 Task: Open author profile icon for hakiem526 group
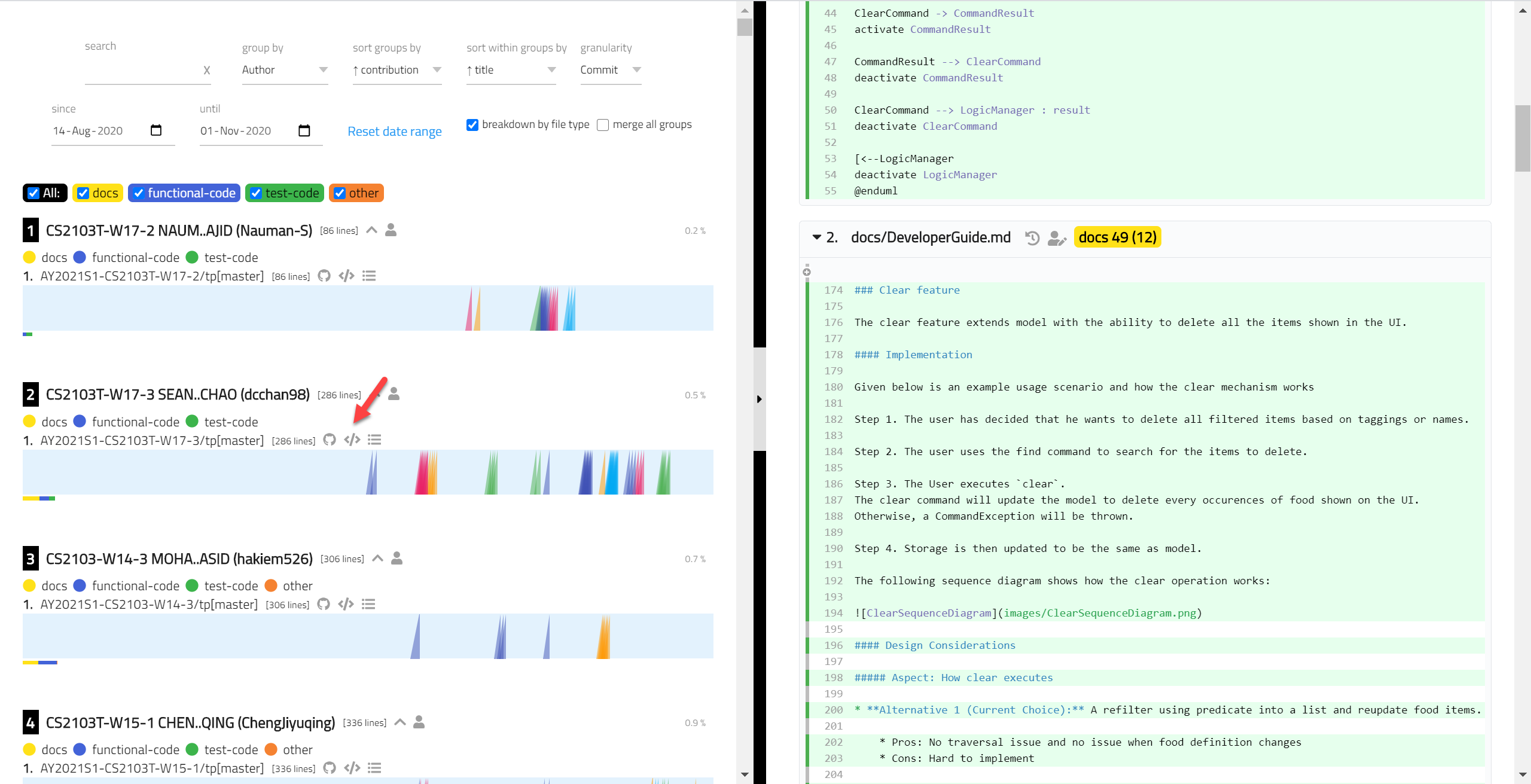coord(397,558)
